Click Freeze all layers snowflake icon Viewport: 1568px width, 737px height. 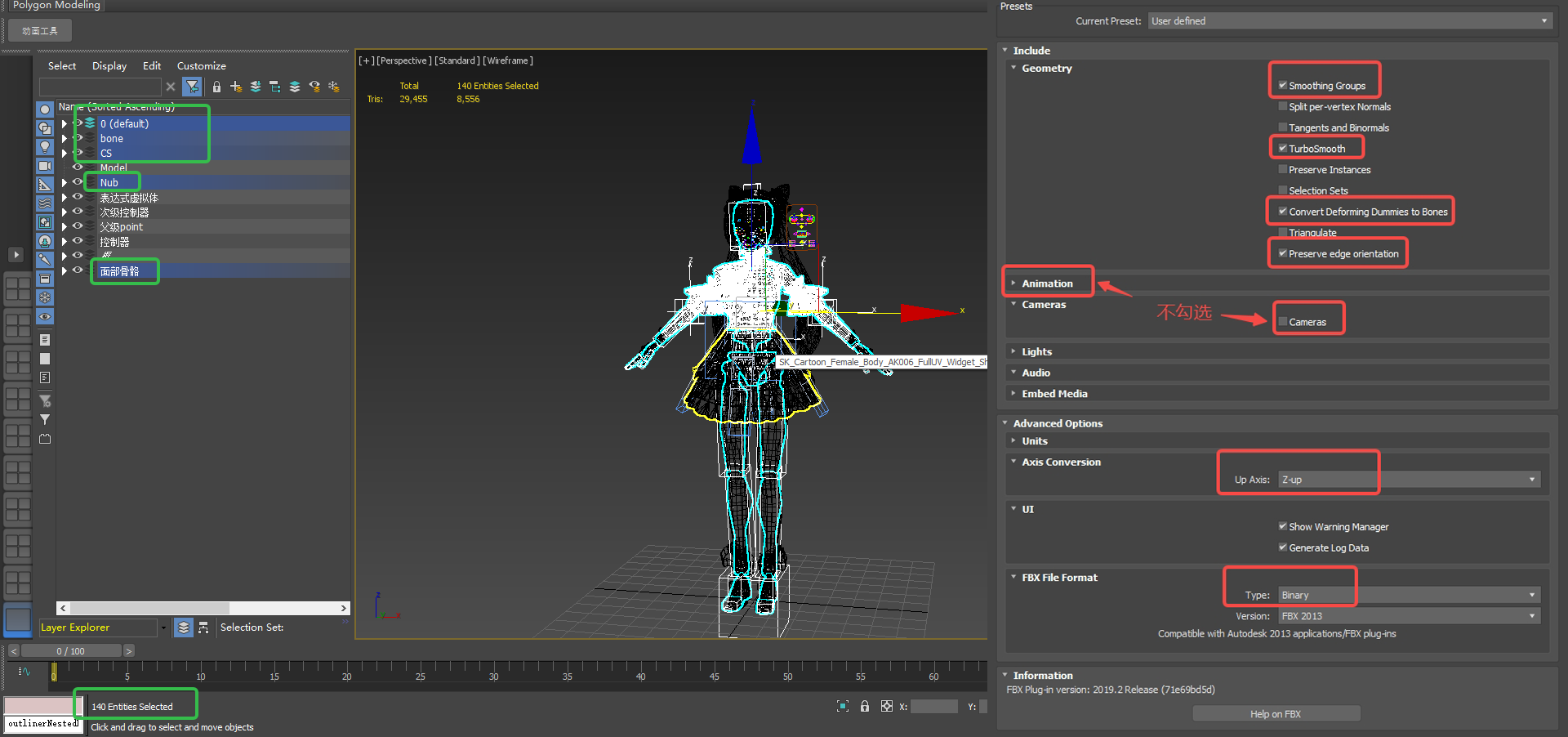334,87
